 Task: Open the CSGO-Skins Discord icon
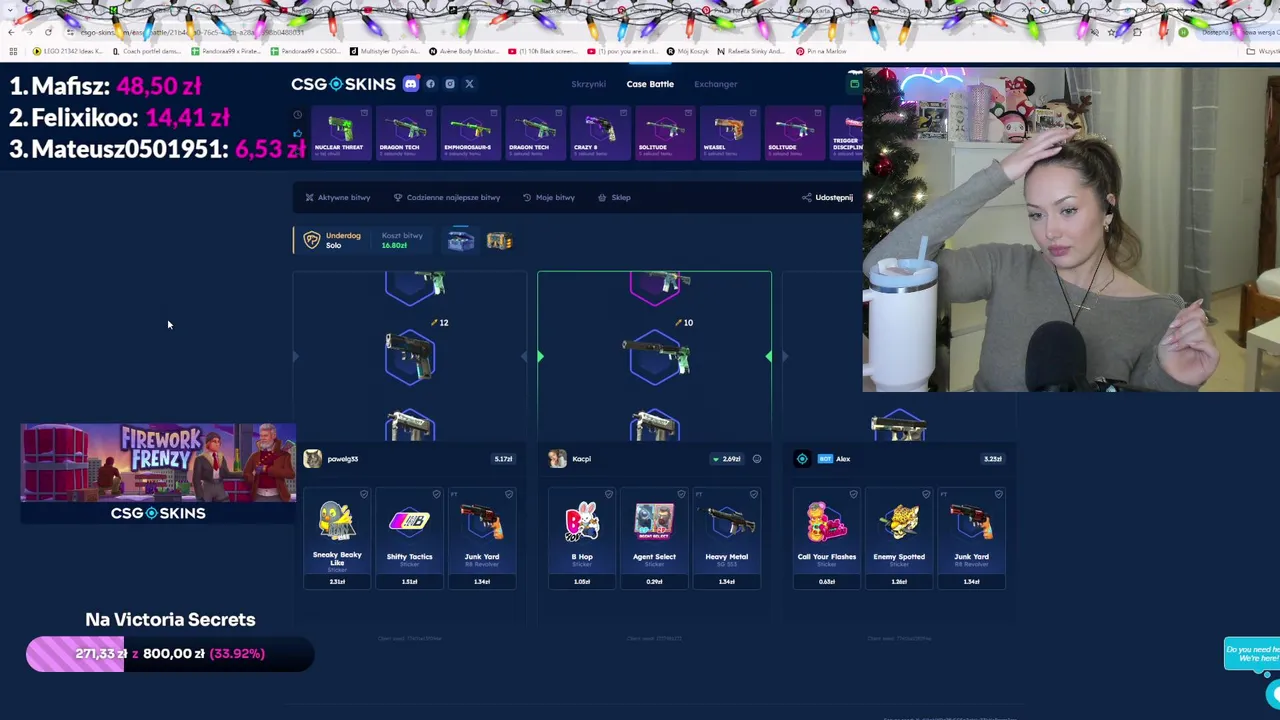410,84
